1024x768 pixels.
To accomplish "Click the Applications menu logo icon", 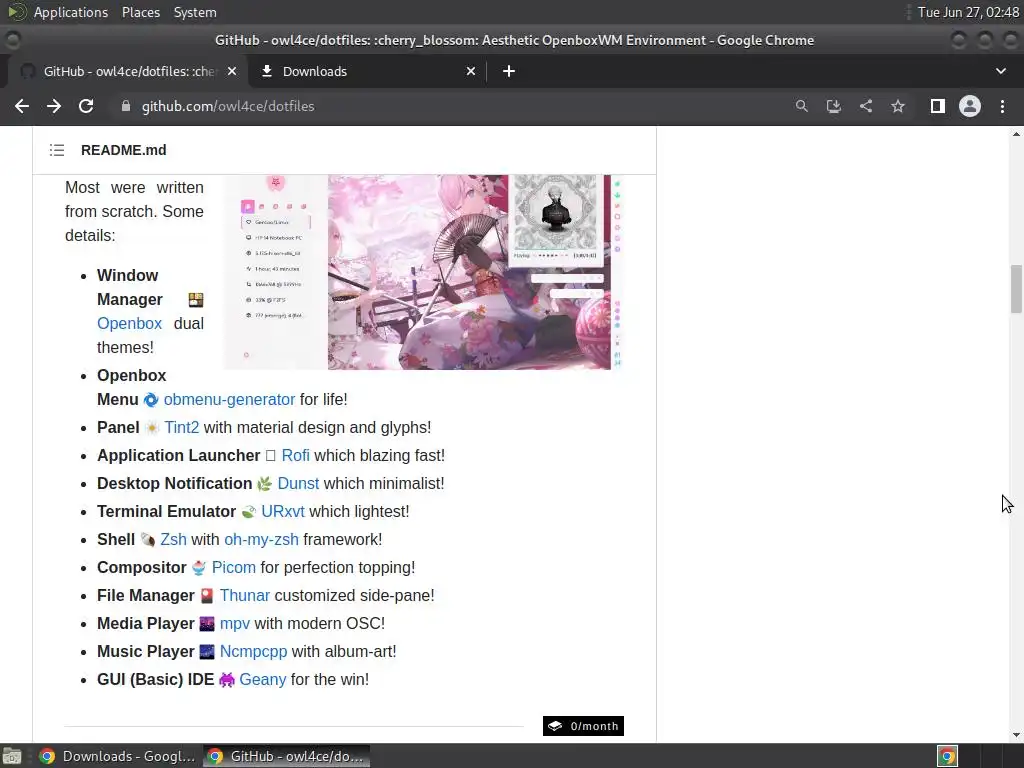I will (17, 12).
